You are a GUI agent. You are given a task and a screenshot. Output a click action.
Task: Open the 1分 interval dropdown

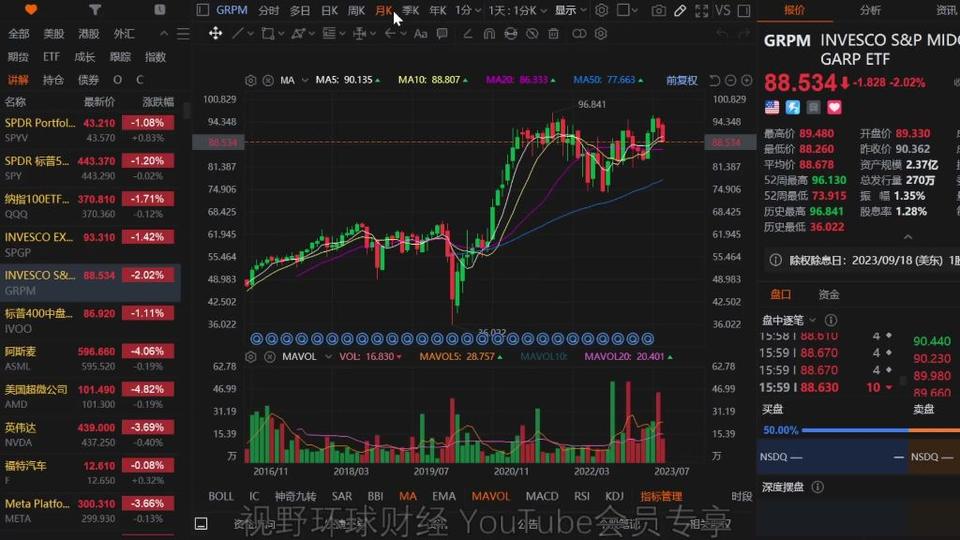tap(468, 10)
